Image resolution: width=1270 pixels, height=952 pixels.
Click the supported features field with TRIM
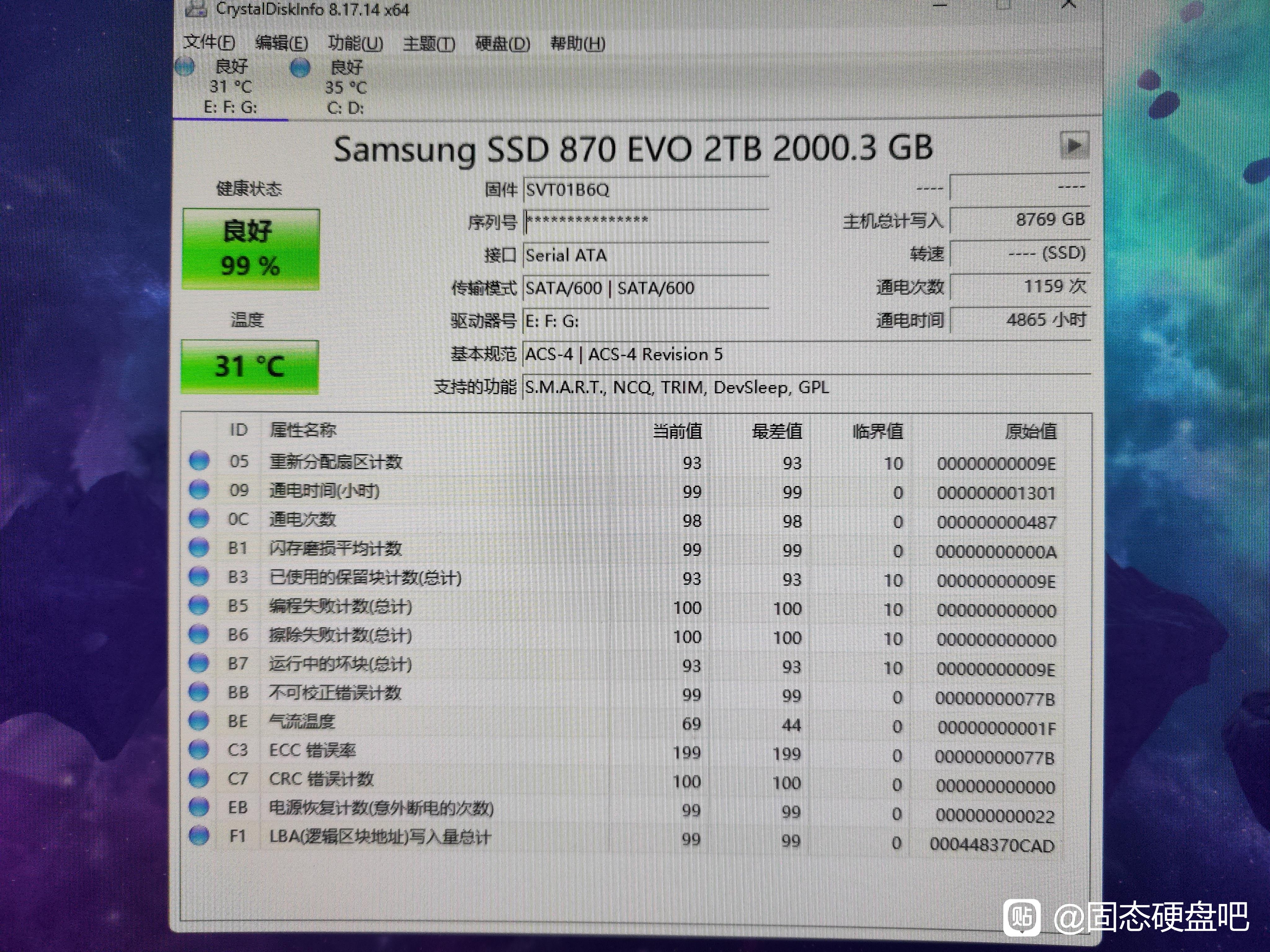click(x=807, y=387)
